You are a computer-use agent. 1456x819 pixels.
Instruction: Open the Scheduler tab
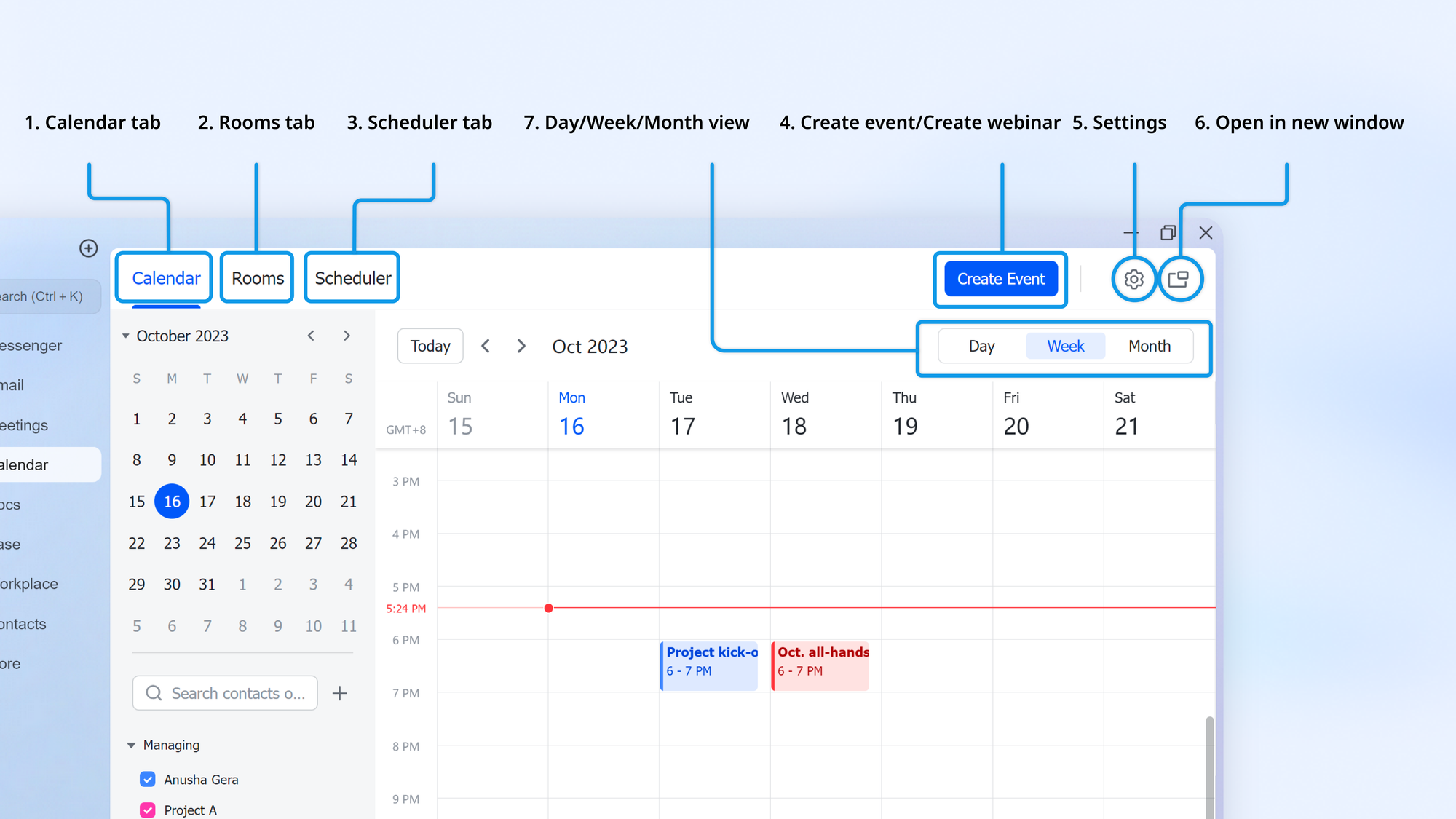pos(352,278)
